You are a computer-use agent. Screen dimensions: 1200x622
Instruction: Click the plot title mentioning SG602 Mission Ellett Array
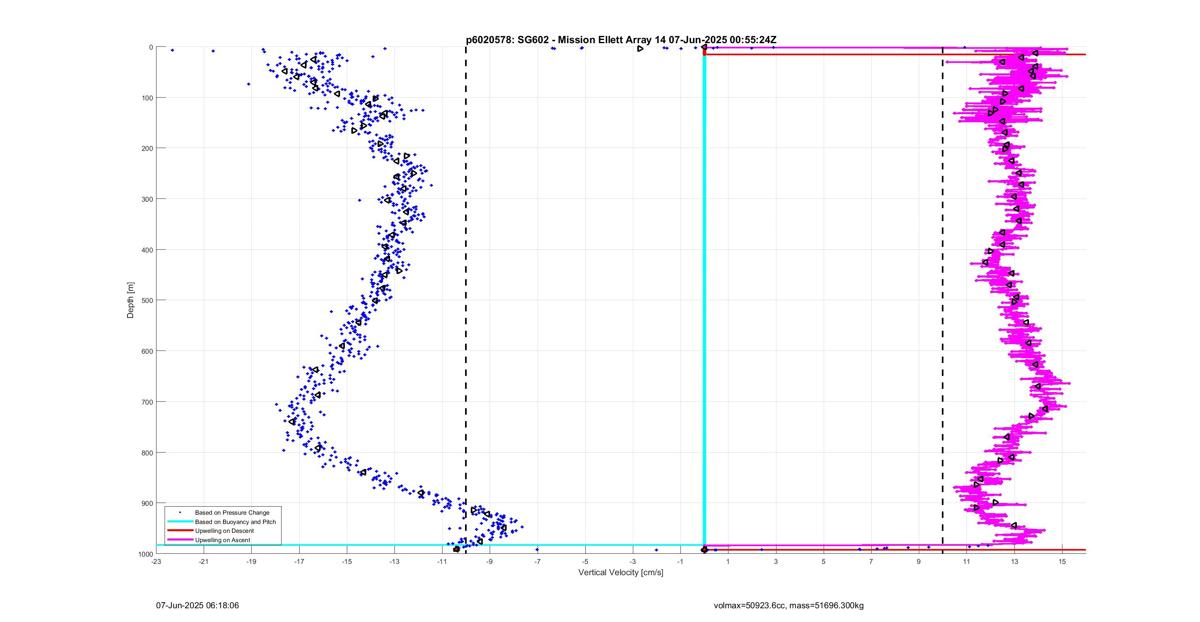click(x=621, y=39)
